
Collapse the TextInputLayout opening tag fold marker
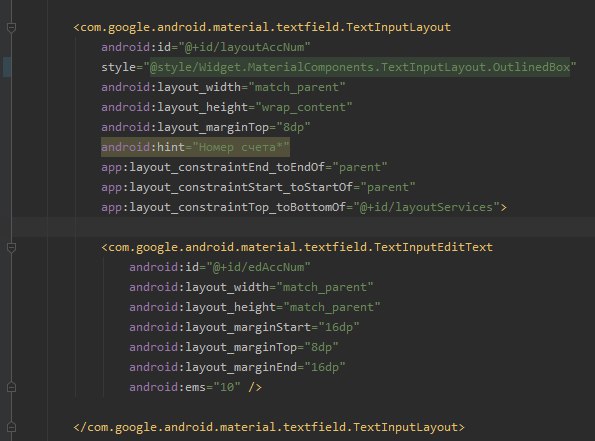(11, 27)
